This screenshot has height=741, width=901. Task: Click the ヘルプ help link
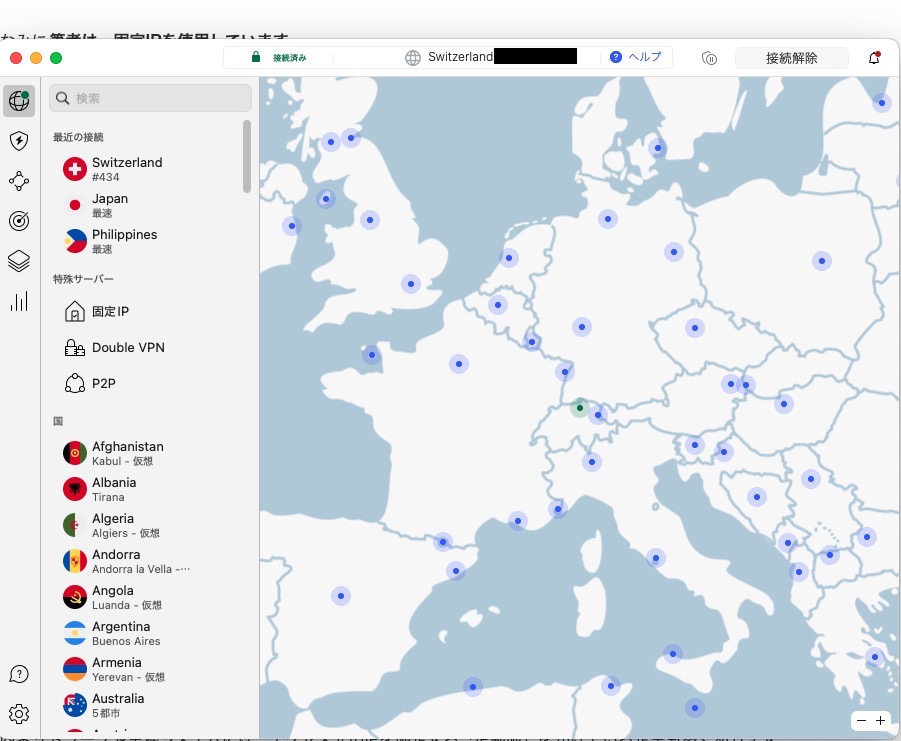click(x=636, y=57)
